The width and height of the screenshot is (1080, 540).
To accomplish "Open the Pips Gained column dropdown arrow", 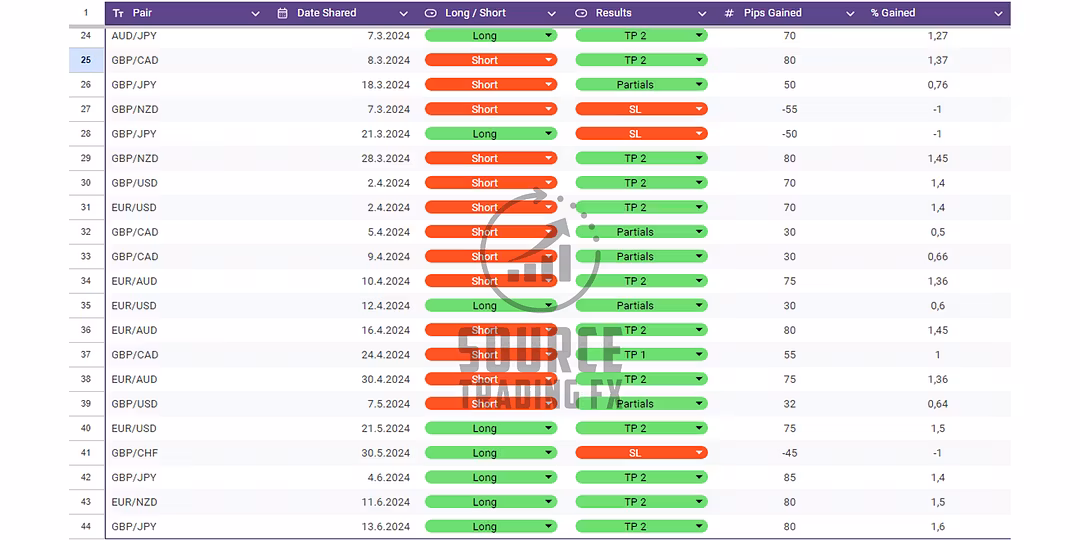I will (x=850, y=14).
